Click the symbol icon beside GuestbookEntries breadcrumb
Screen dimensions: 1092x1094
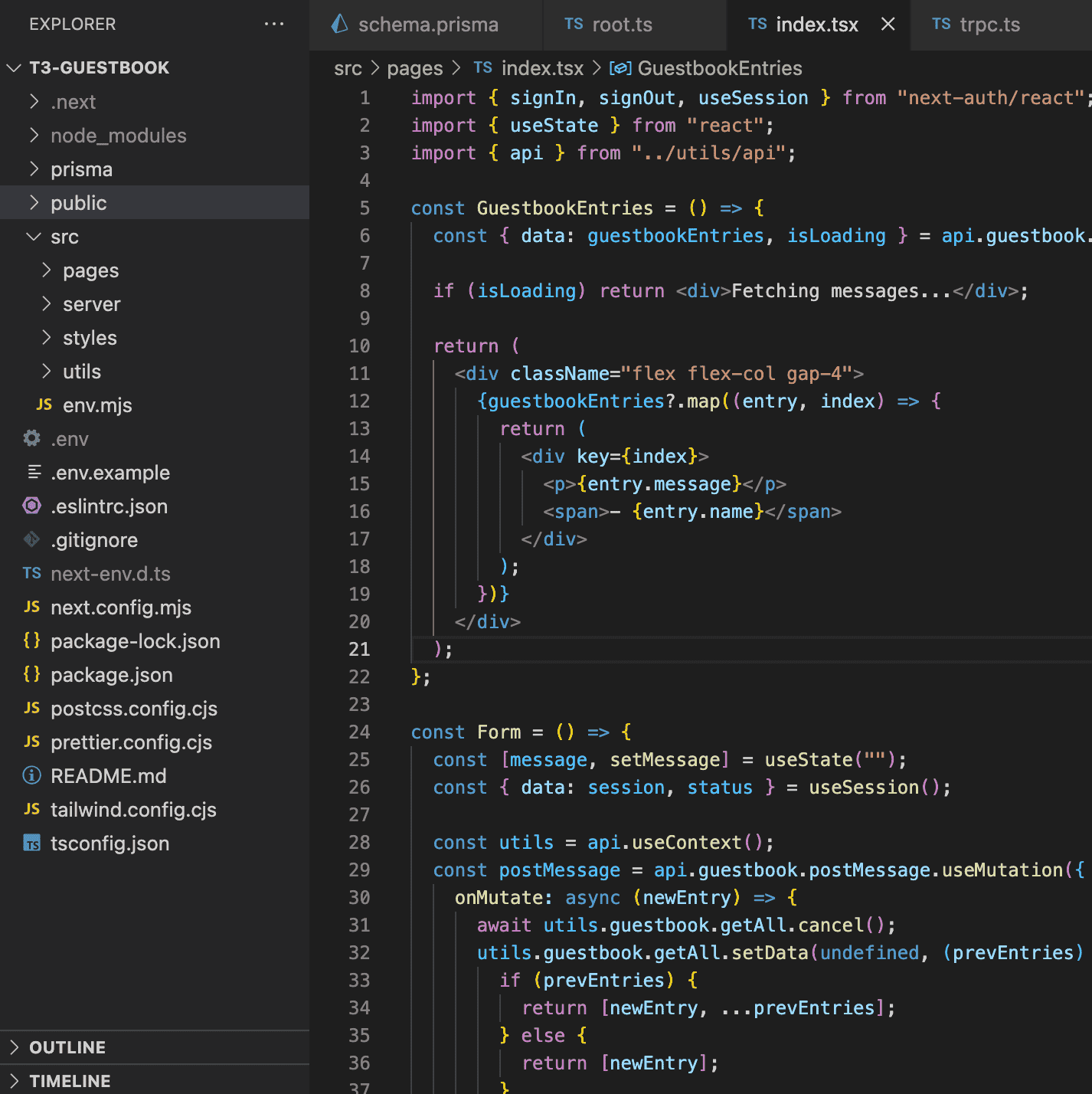tap(620, 68)
